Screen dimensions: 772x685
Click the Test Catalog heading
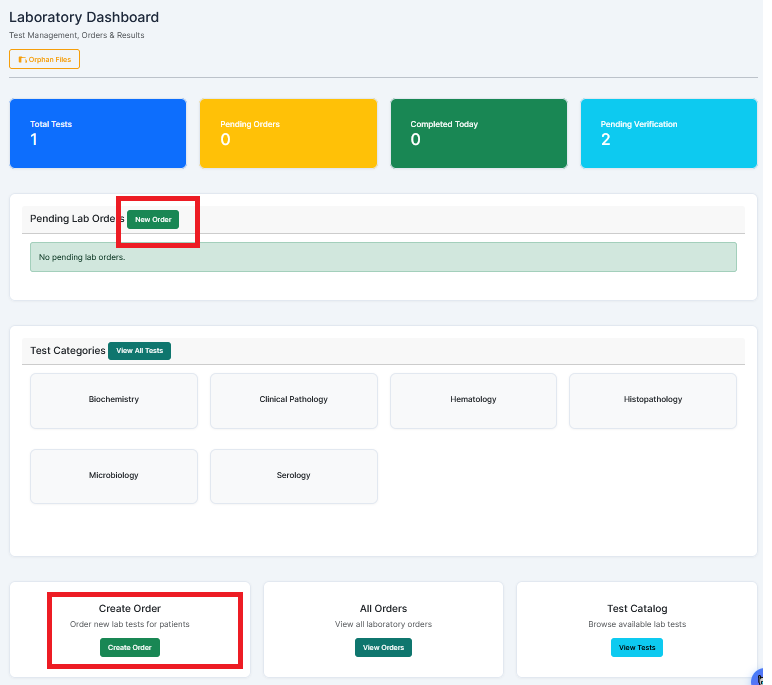point(637,609)
